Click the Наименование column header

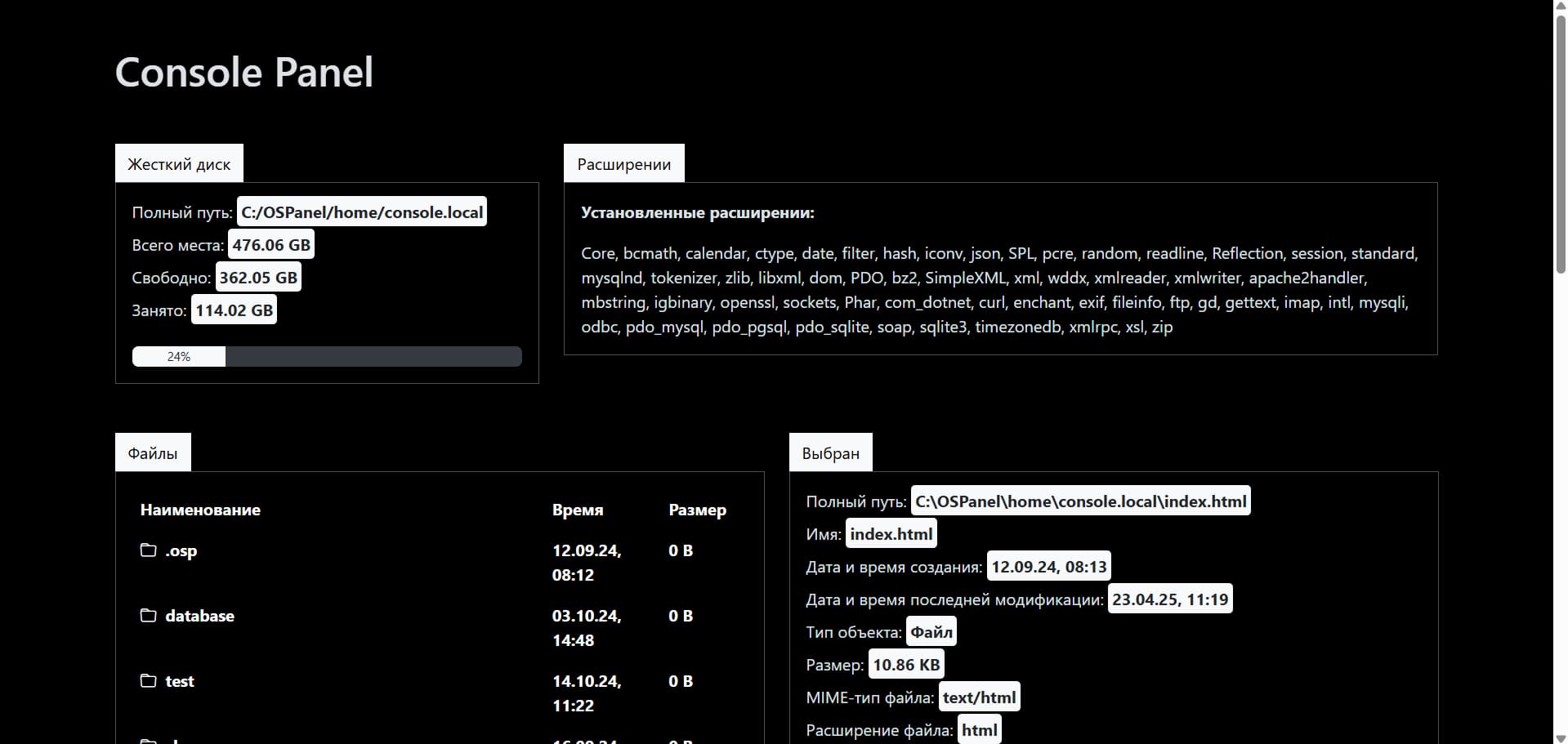[200, 510]
